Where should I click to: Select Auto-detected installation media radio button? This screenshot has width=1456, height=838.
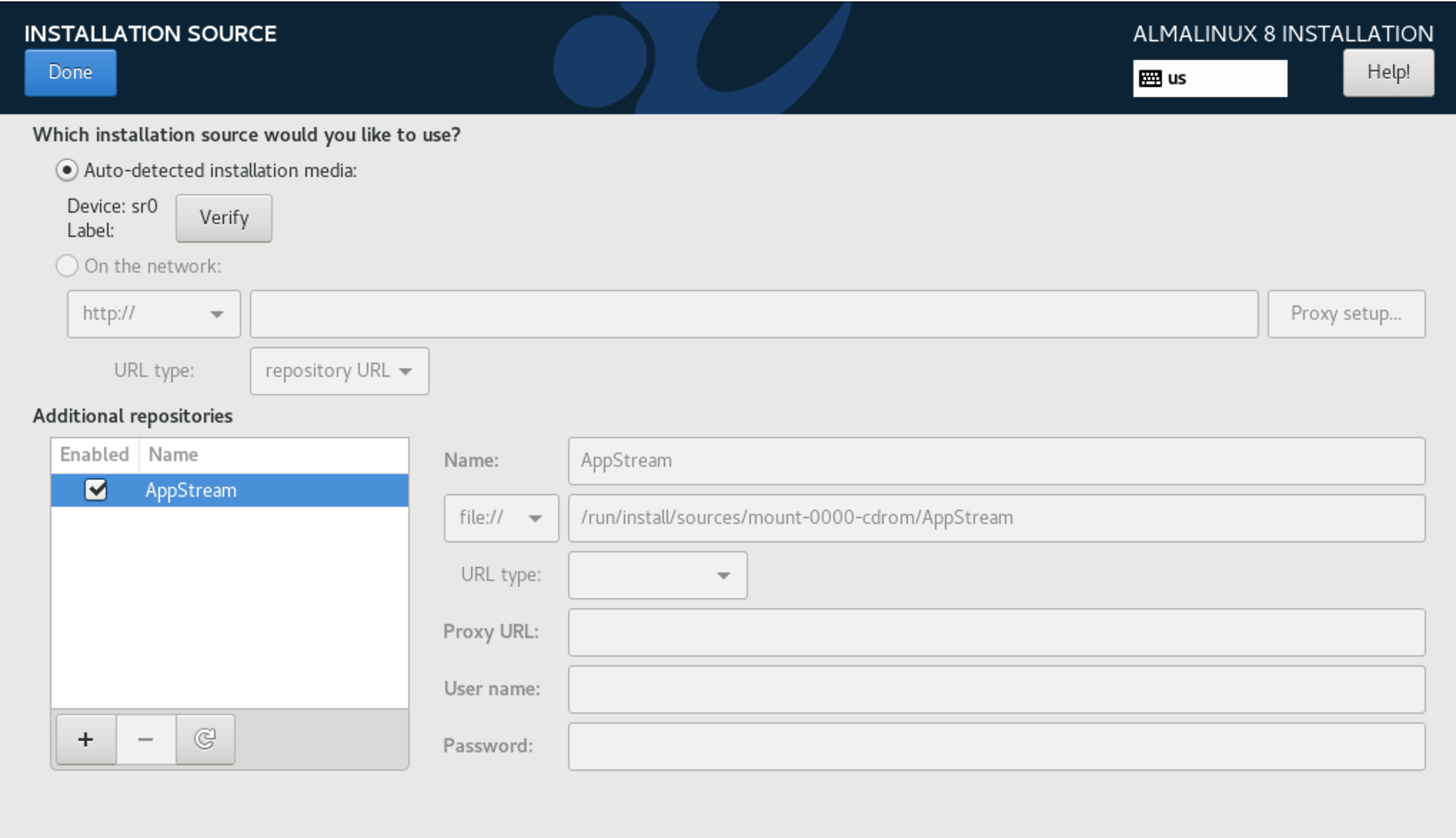pos(67,171)
